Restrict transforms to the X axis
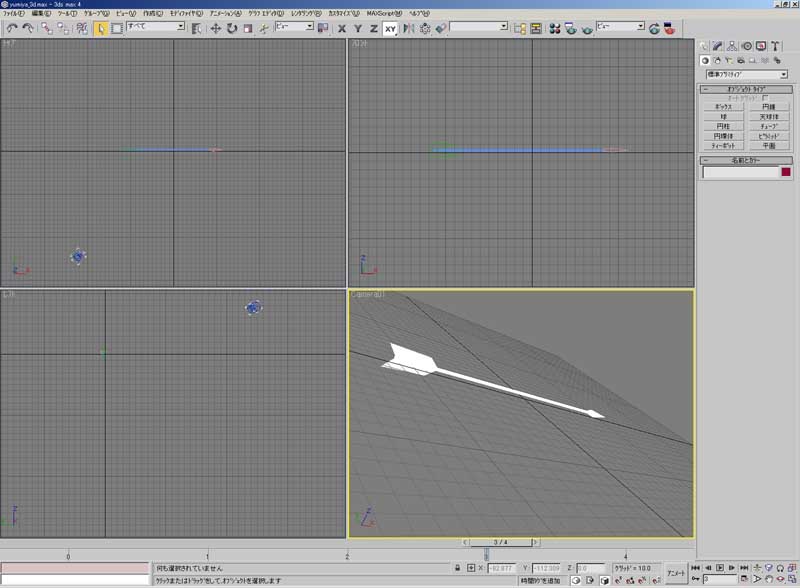This screenshot has width=800, height=588. tap(342, 29)
